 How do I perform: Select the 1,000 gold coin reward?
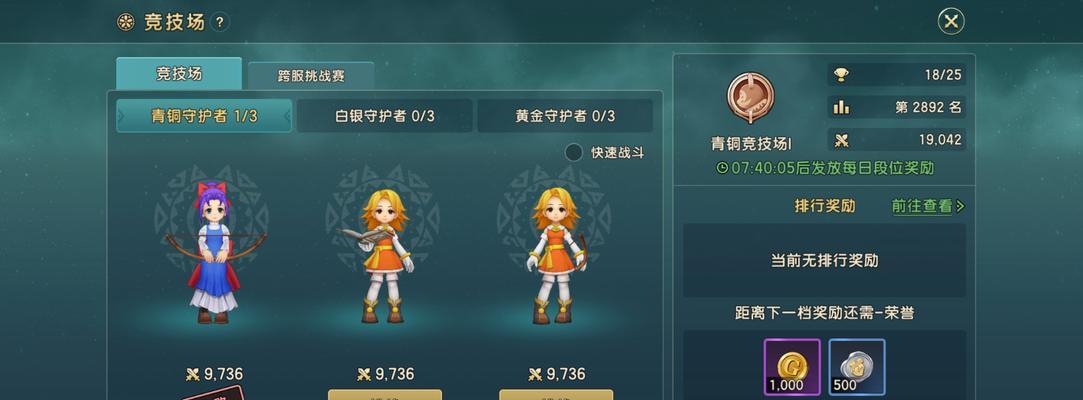(x=792, y=366)
